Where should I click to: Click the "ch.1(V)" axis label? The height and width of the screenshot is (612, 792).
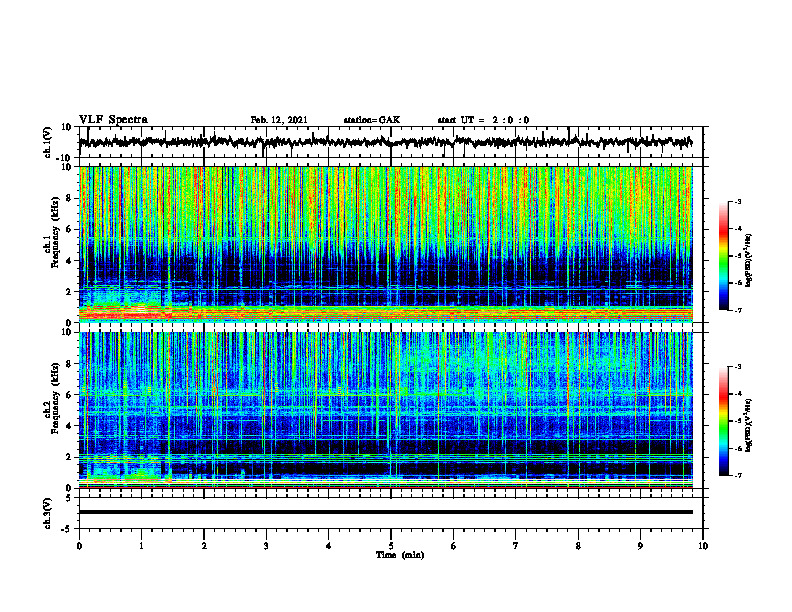click(x=48, y=142)
